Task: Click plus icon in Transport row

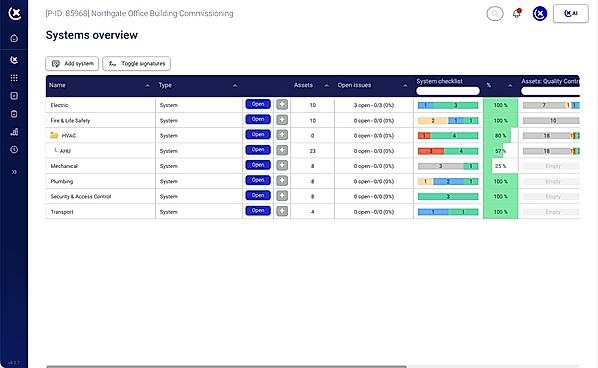Action: tap(282, 211)
